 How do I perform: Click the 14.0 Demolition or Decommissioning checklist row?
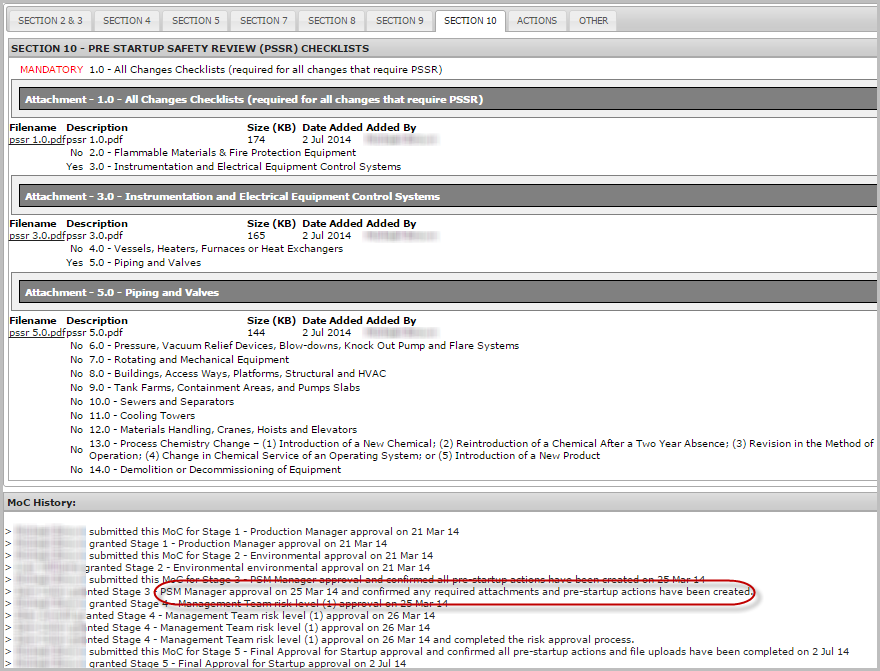click(x=215, y=470)
